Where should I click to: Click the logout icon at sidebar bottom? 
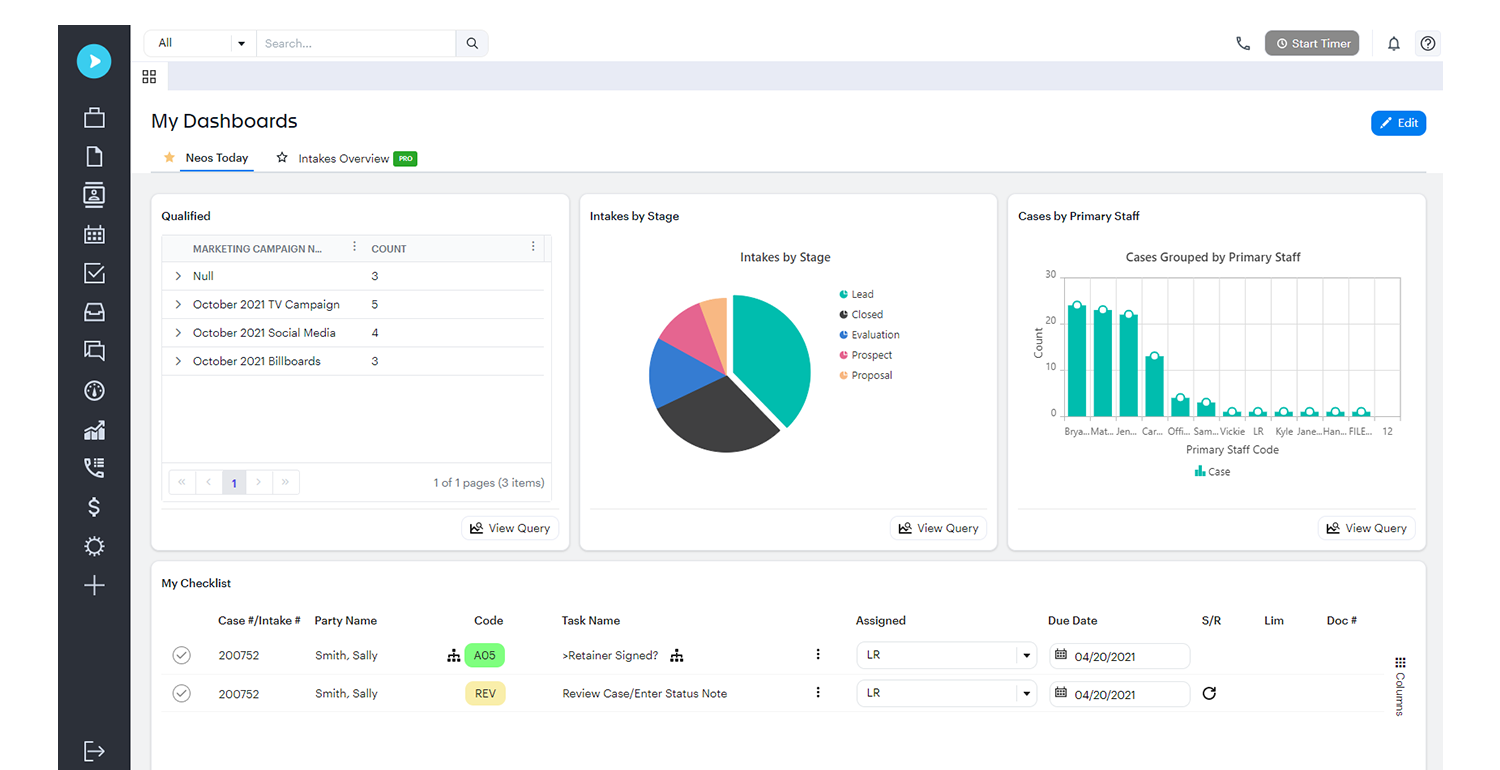pos(93,751)
